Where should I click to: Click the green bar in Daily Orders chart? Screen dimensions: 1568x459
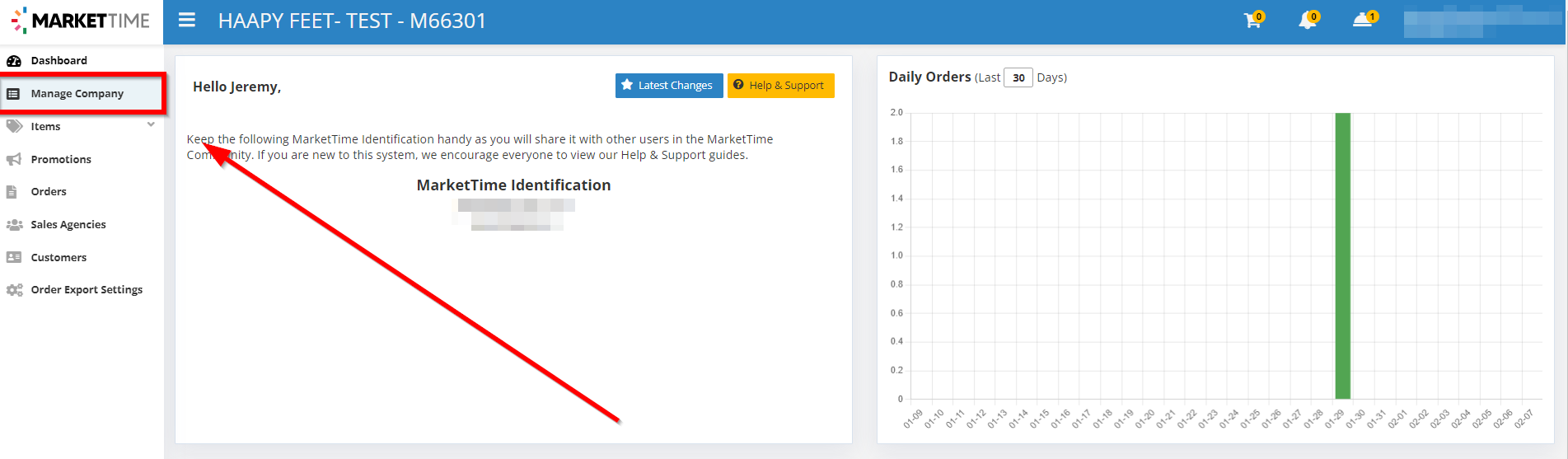1342,255
